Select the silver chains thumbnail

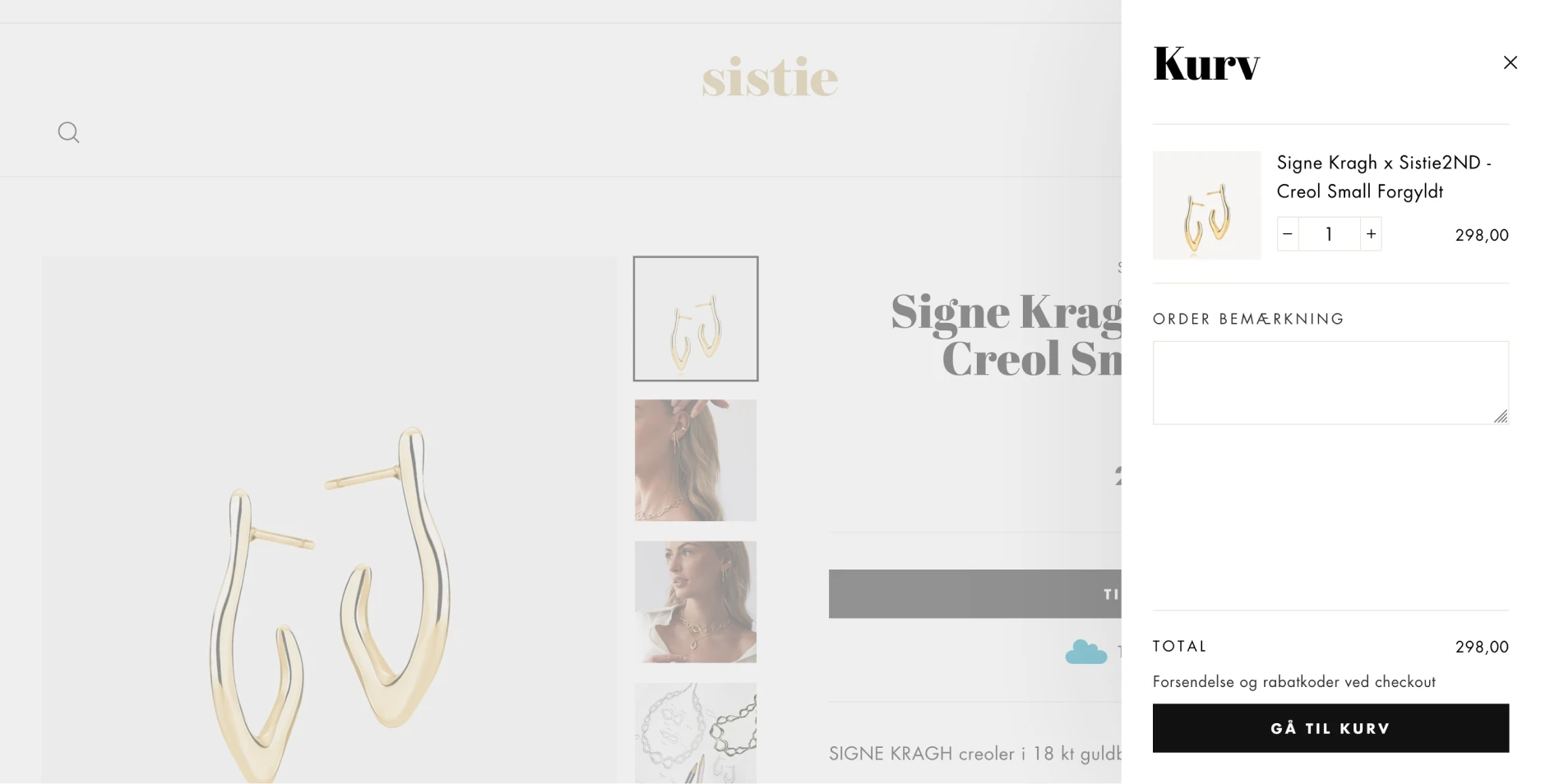[696, 733]
